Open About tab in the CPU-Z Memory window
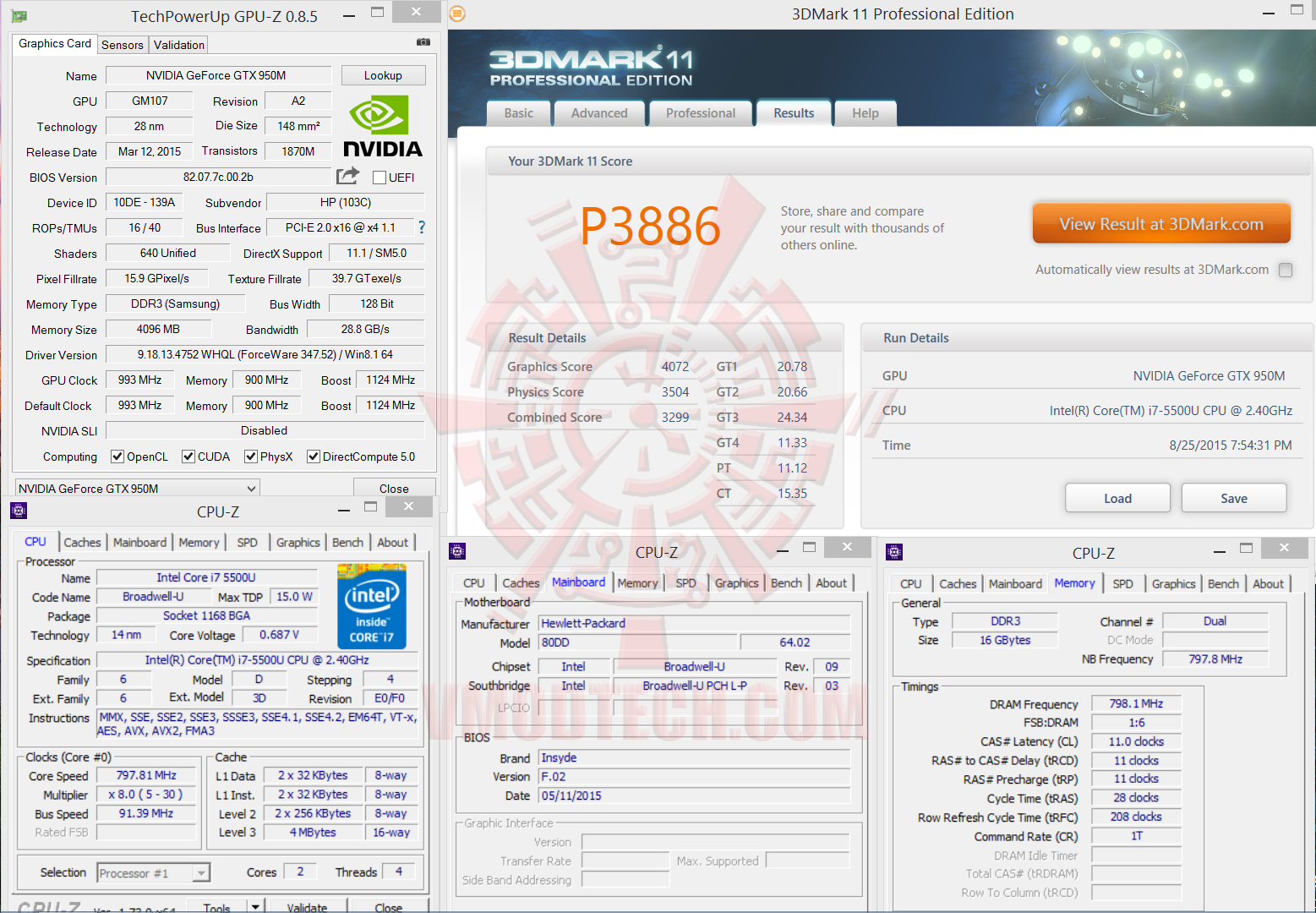Screen dimensions: 1316x913 1268,584
